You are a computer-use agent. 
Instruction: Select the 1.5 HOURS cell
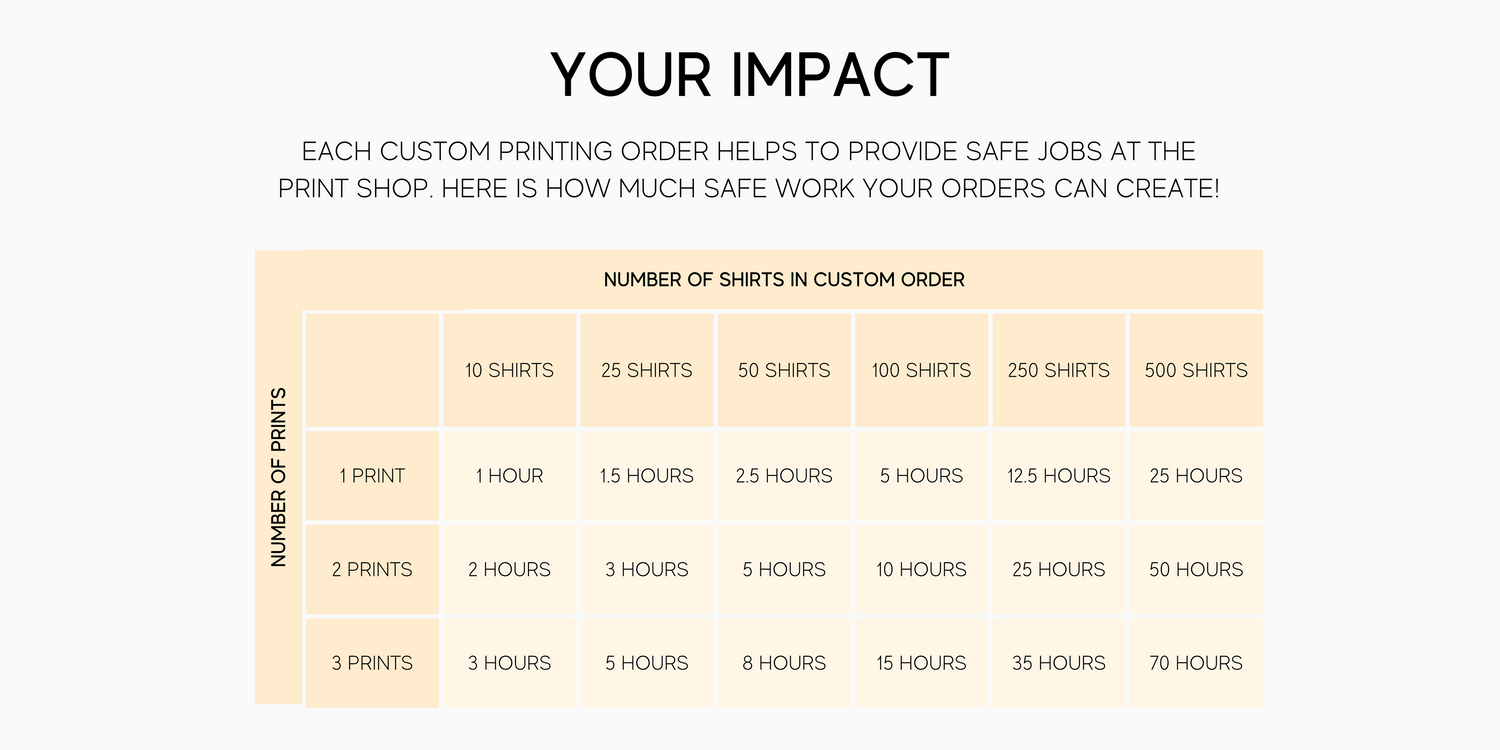tap(647, 476)
